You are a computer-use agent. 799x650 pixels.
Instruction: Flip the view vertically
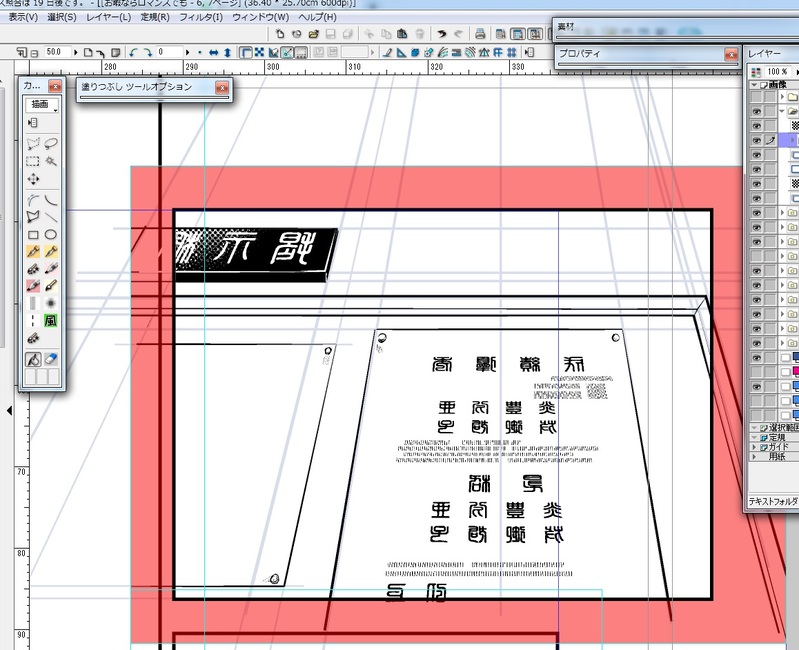coord(227,52)
